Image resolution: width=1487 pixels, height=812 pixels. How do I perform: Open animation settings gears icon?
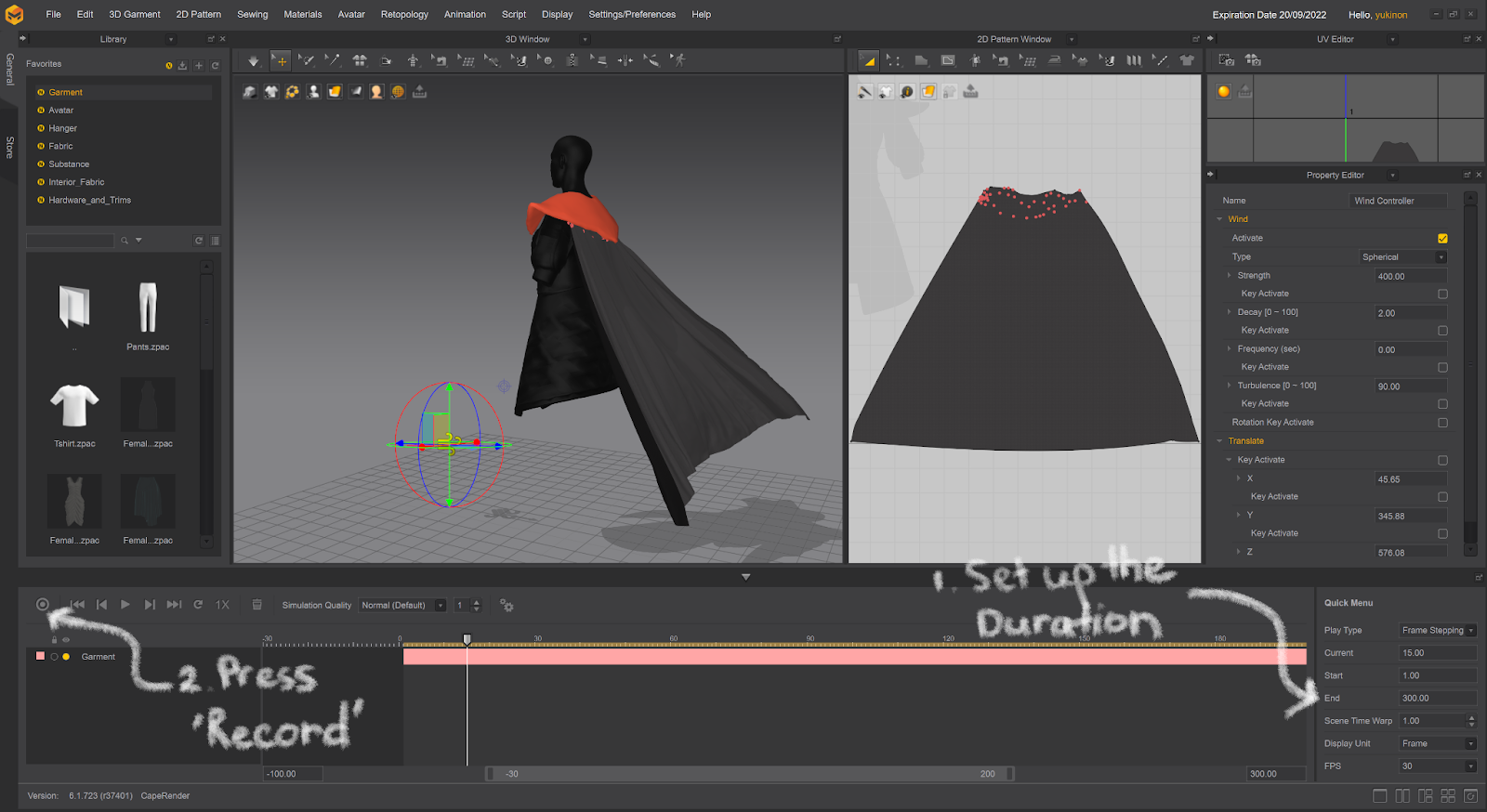(x=507, y=606)
